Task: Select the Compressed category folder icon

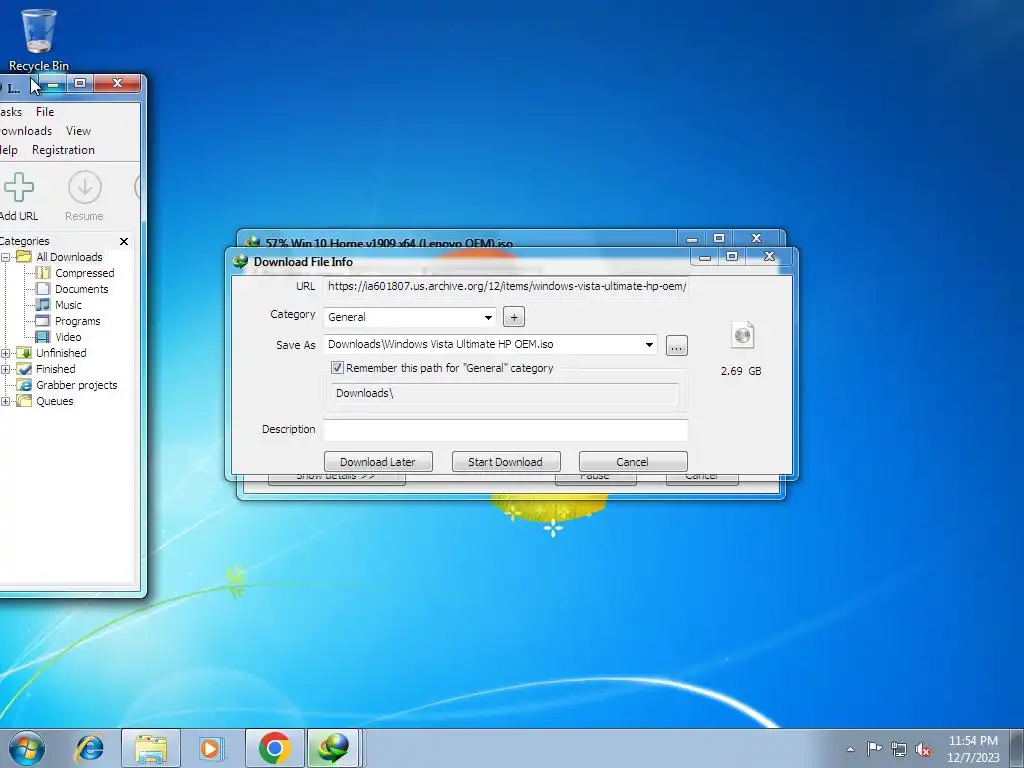Action: tap(43, 273)
